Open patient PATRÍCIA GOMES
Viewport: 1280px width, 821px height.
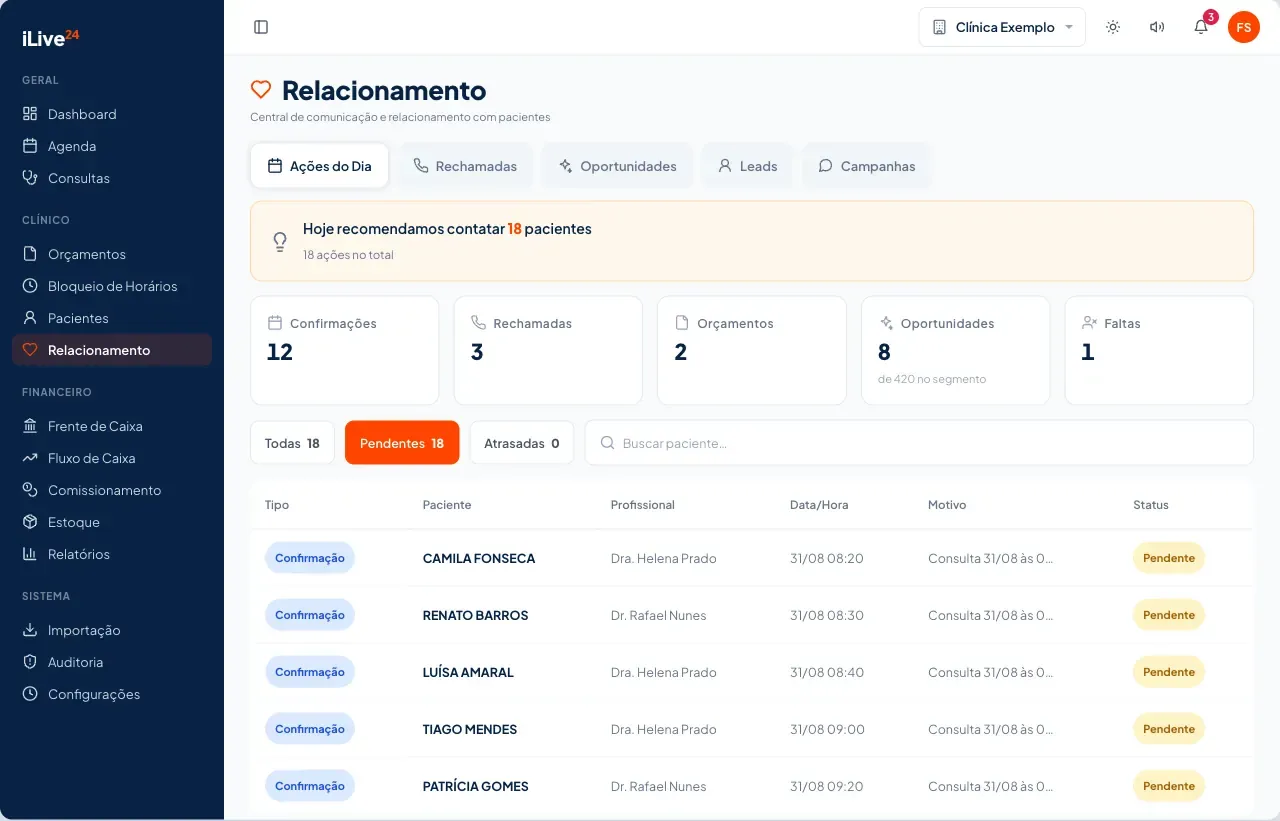coord(476,786)
